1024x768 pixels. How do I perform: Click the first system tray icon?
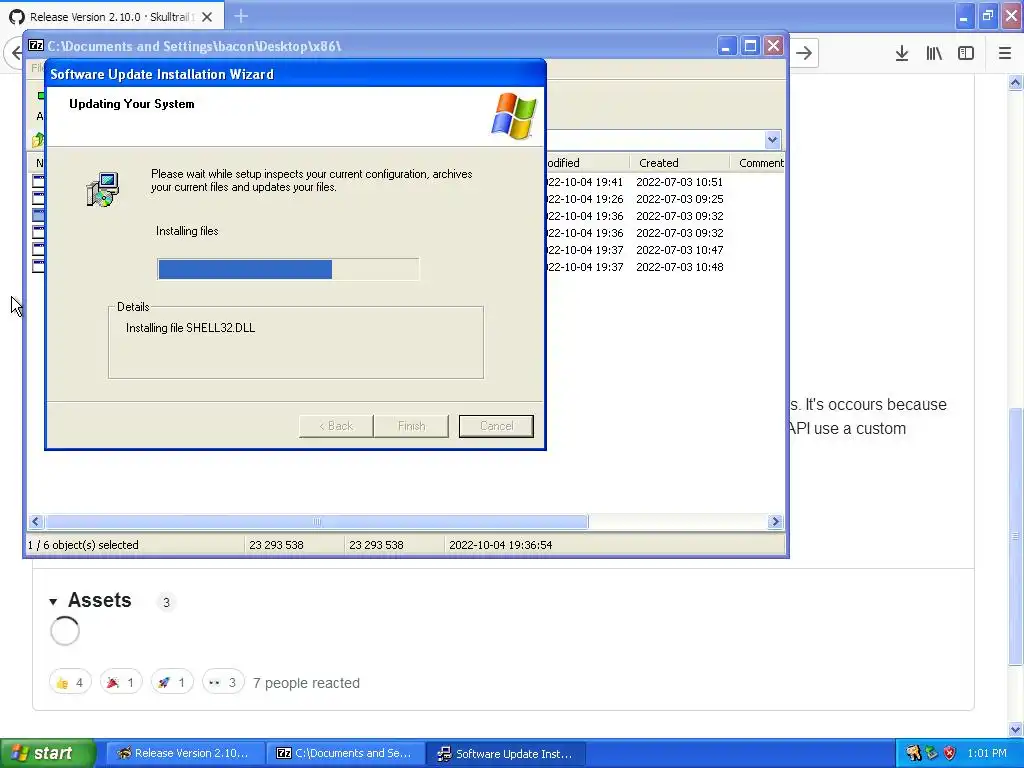913,753
